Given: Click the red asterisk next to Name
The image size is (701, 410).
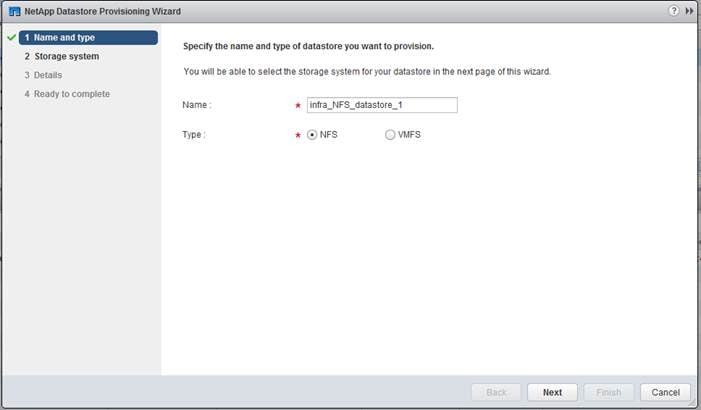Looking at the screenshot, I should point(298,106).
